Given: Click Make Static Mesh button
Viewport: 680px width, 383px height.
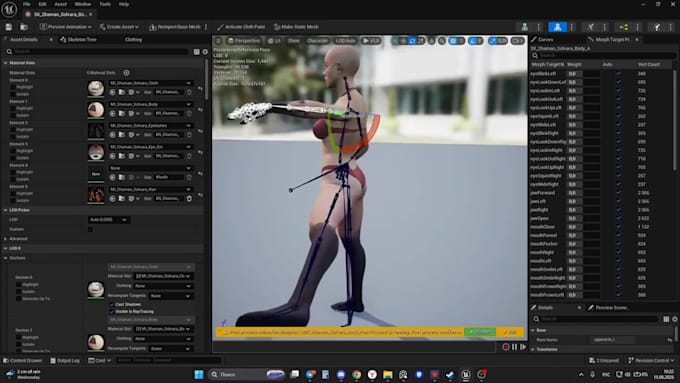Looking at the screenshot, I should 296,27.
